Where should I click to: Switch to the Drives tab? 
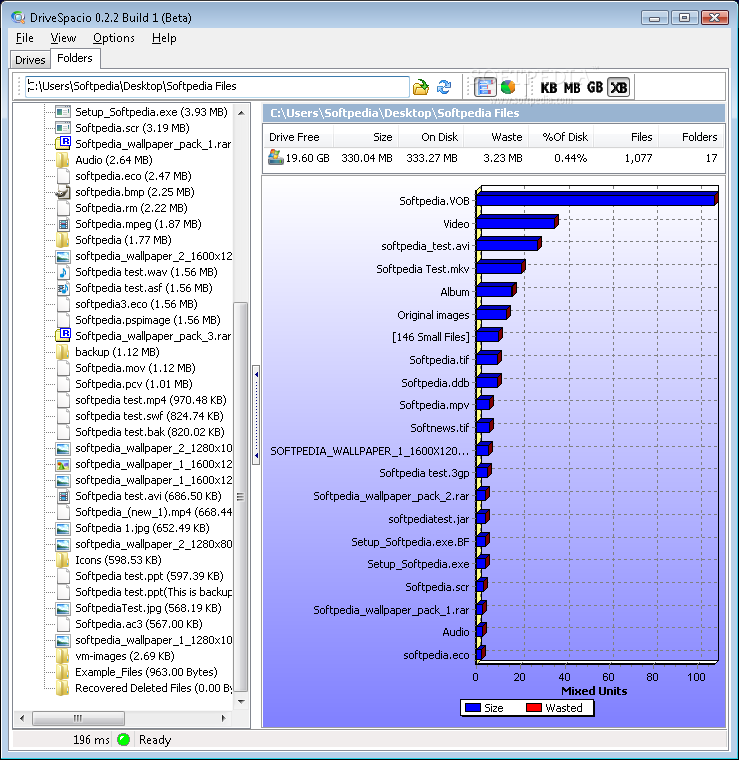point(30,60)
